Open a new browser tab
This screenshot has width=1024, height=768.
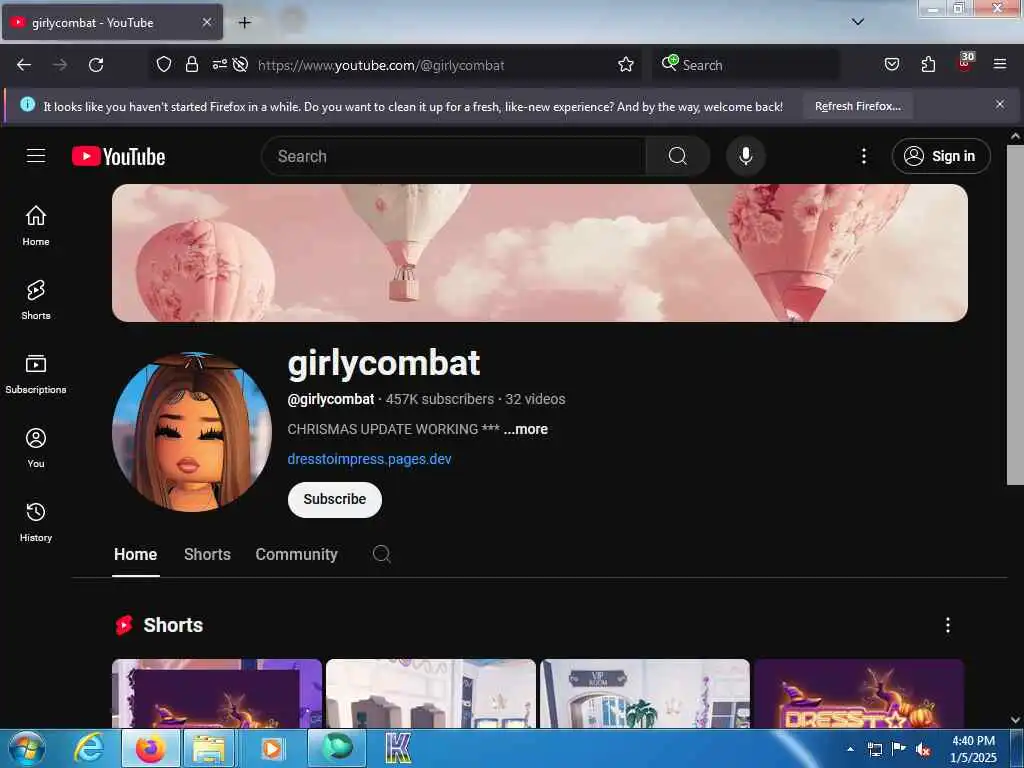pyautogui.click(x=245, y=23)
